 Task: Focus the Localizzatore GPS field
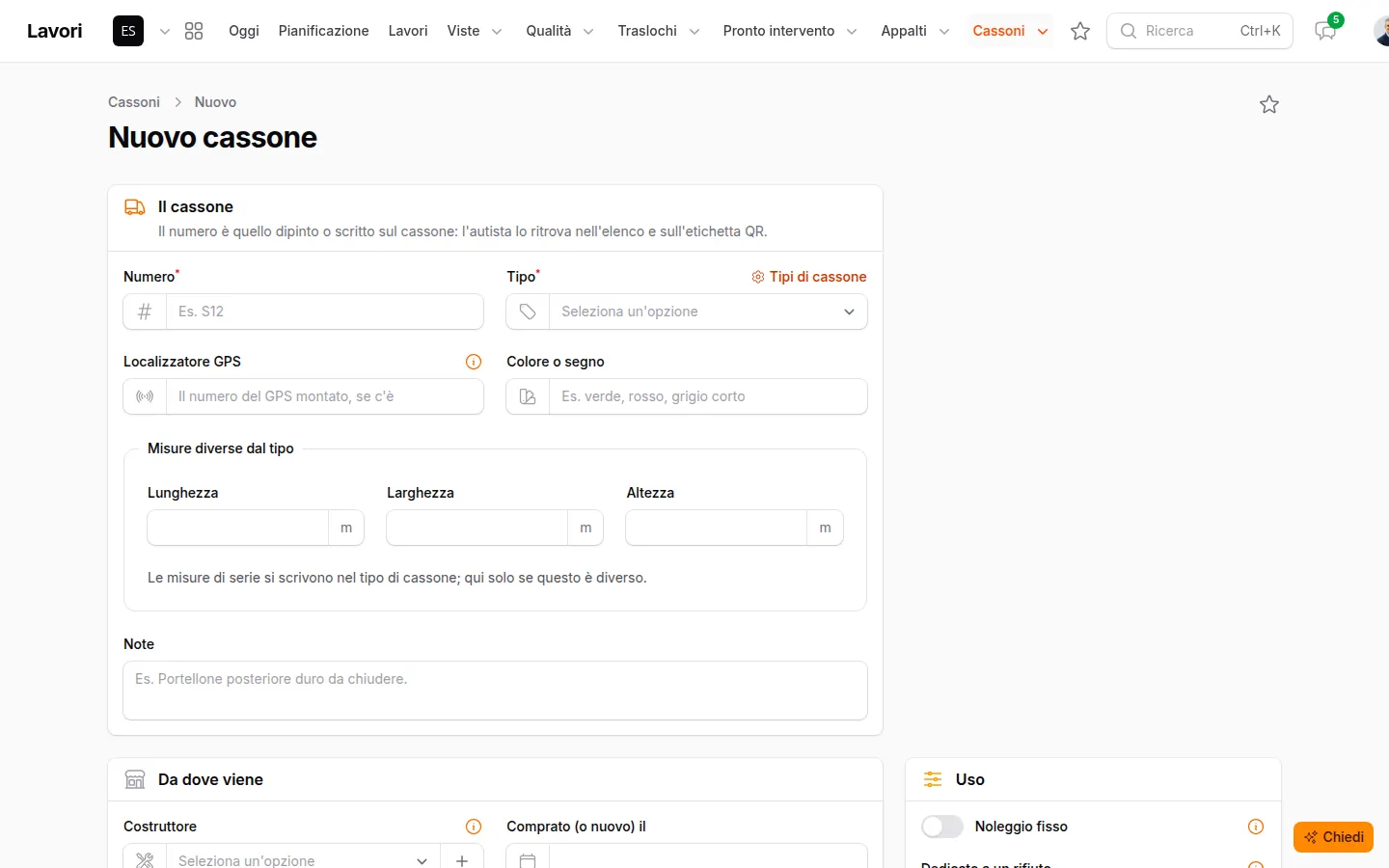pos(325,396)
